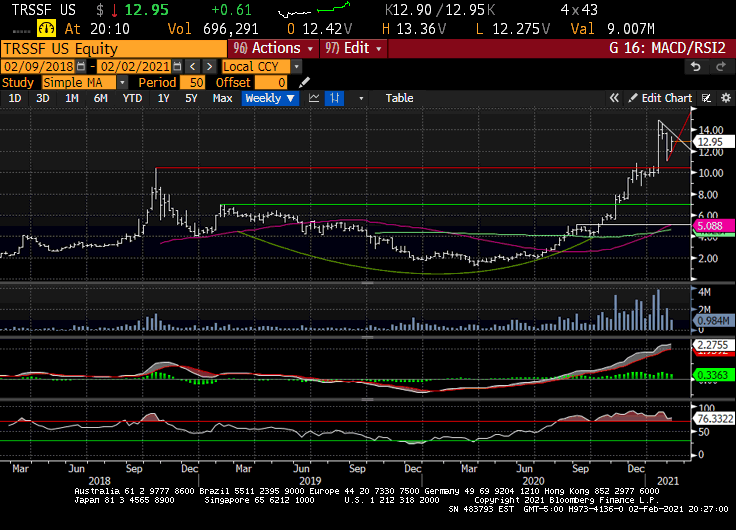
Task: Select the 1Y range tab
Action: (x=163, y=98)
